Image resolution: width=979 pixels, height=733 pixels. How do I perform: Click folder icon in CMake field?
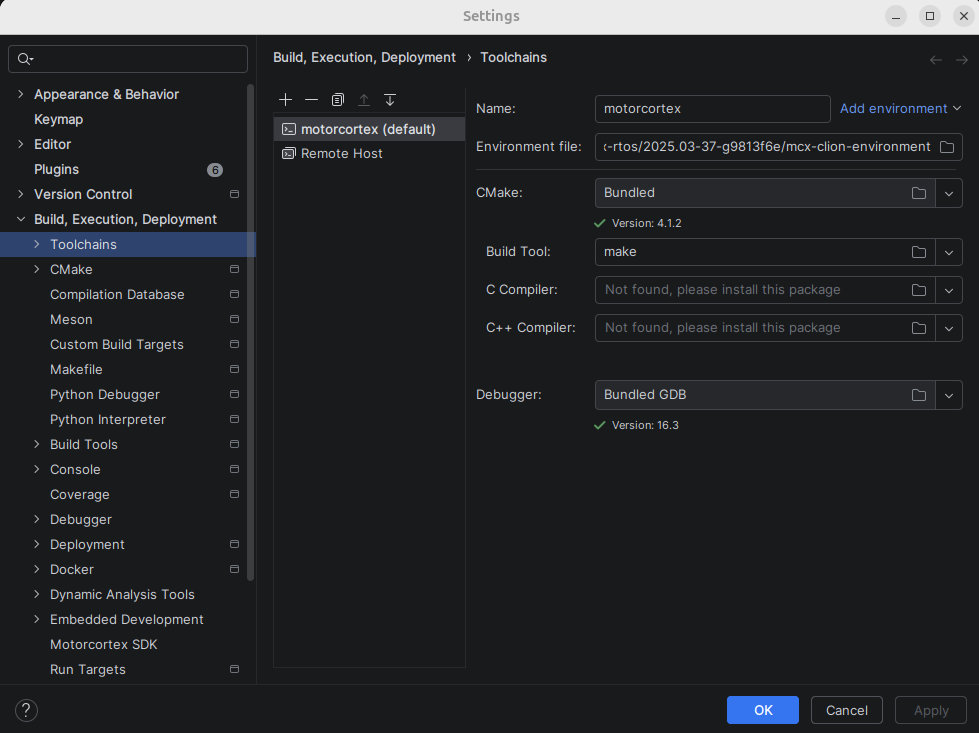pyautogui.click(x=918, y=193)
